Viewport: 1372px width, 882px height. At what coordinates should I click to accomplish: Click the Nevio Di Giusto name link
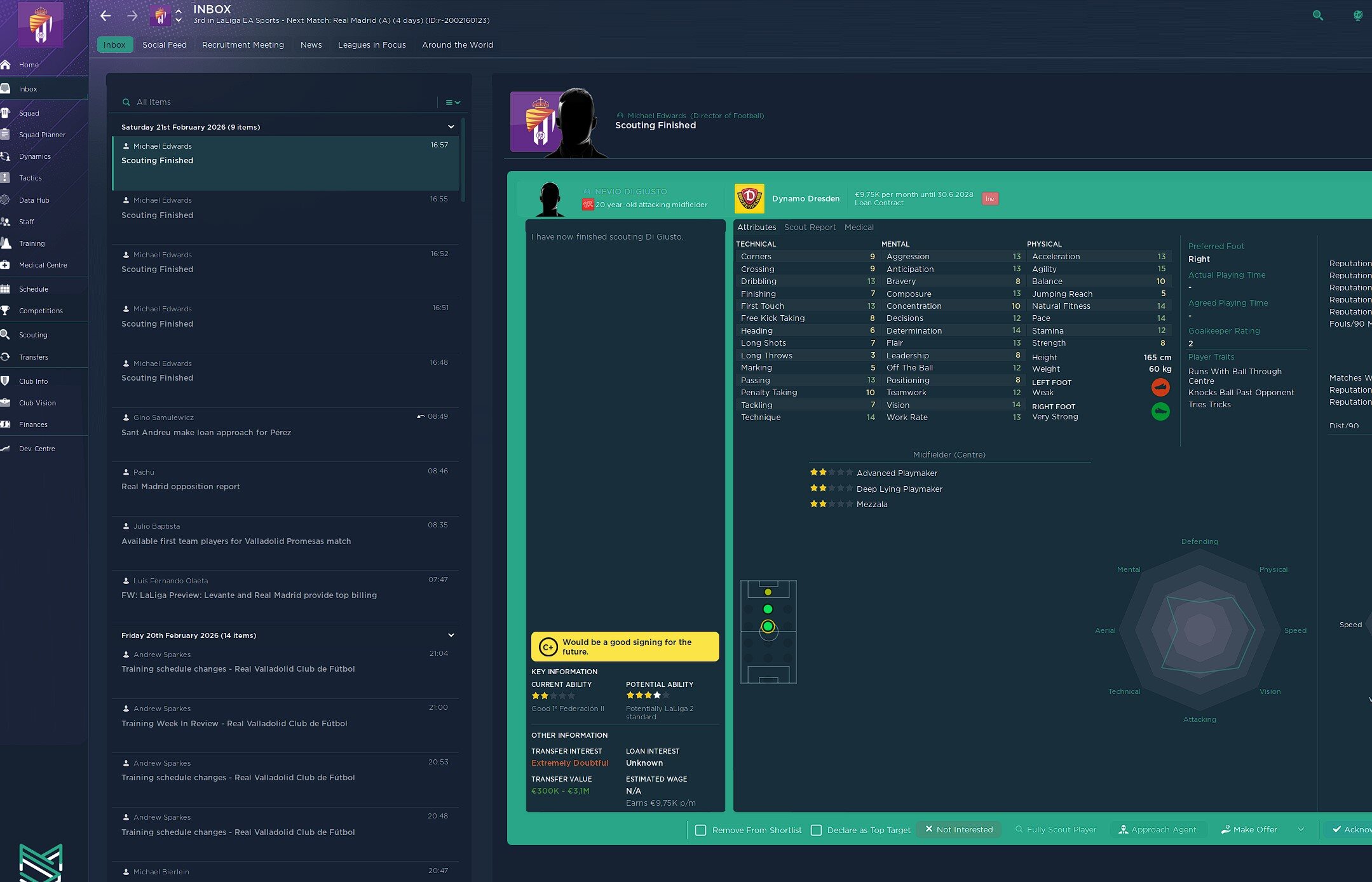(x=630, y=191)
